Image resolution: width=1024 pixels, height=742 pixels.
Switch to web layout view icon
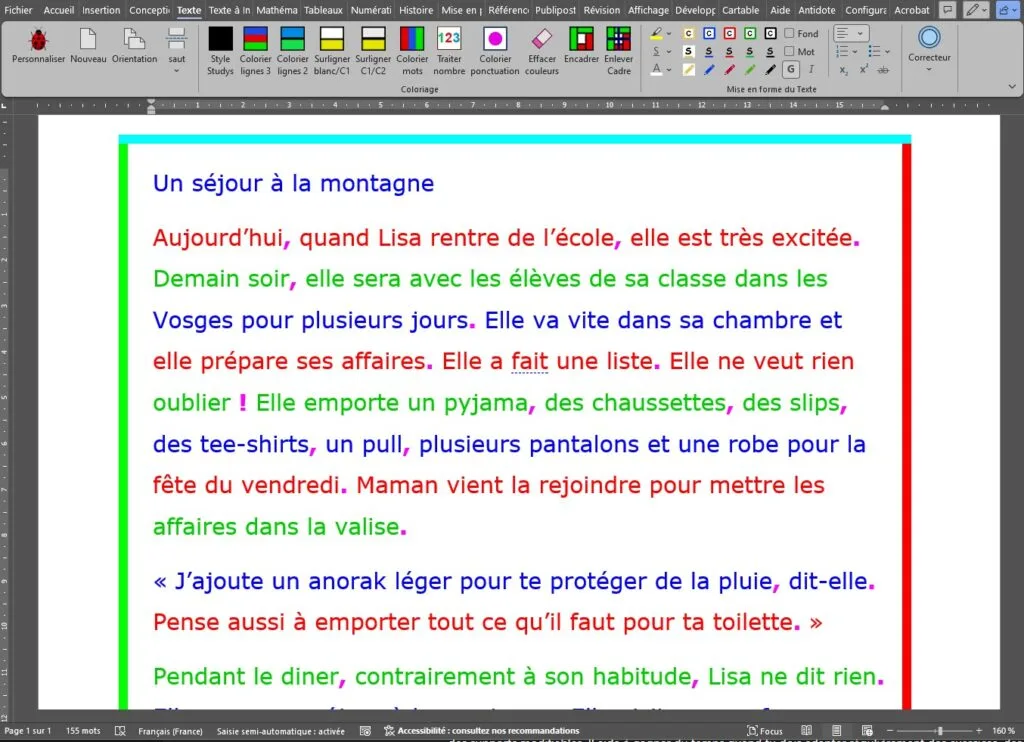coord(867,731)
